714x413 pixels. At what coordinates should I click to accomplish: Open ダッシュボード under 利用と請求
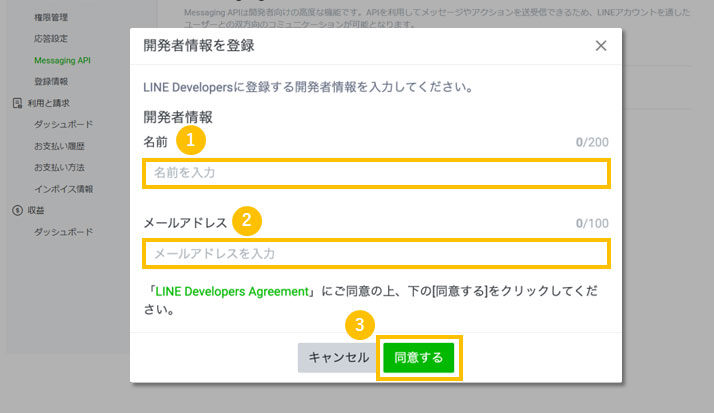point(63,124)
